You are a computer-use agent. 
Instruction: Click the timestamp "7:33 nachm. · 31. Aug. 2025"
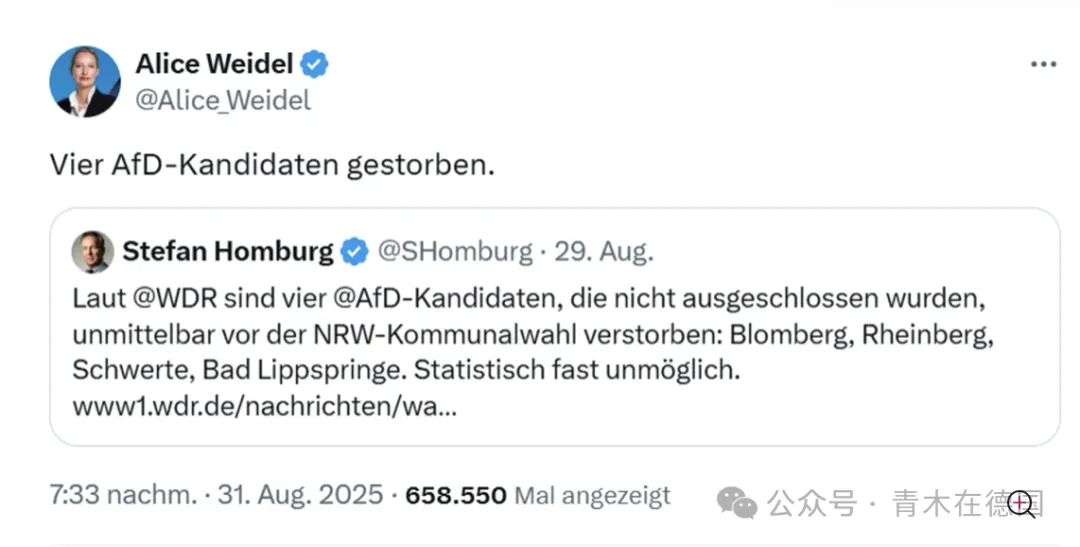(216, 495)
